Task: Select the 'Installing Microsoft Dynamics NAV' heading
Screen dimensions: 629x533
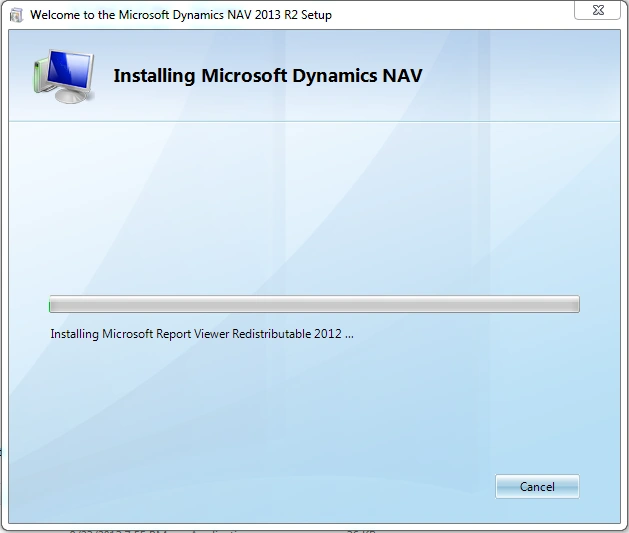Action: point(268,76)
